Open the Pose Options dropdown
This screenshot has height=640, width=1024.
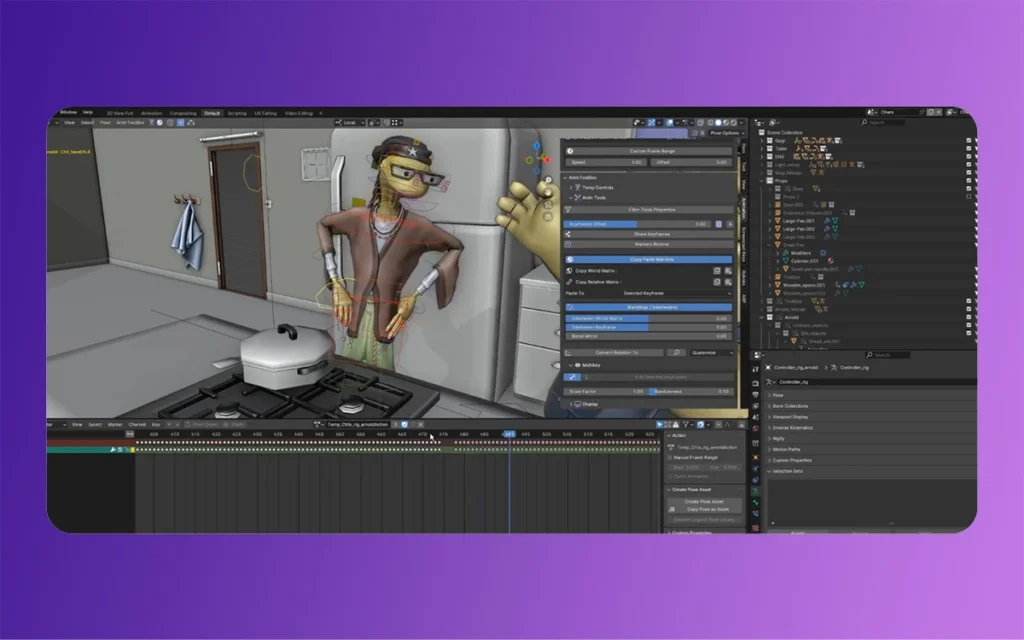pyautogui.click(x=727, y=133)
